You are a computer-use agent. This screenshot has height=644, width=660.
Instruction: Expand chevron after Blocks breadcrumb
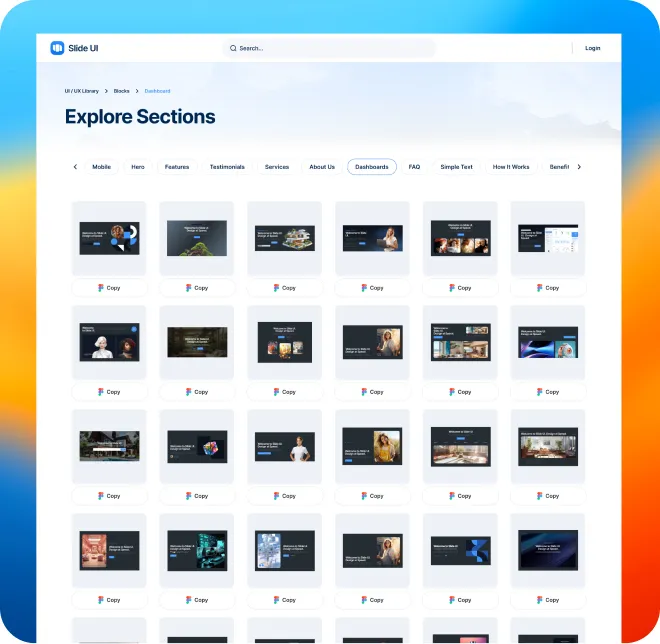click(x=137, y=91)
